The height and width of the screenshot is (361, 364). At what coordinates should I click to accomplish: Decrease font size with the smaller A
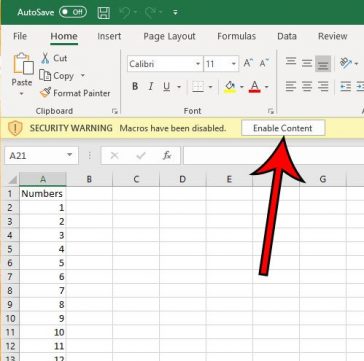coord(264,63)
